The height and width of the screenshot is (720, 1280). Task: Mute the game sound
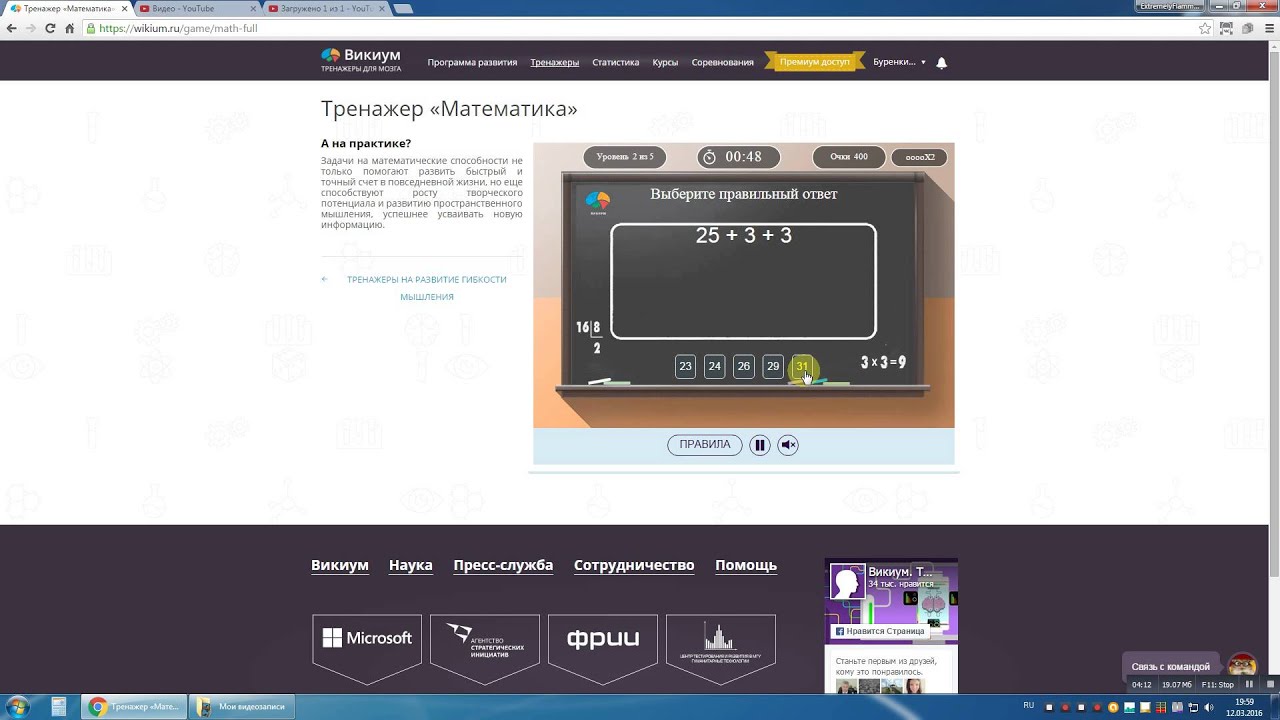tap(788, 445)
